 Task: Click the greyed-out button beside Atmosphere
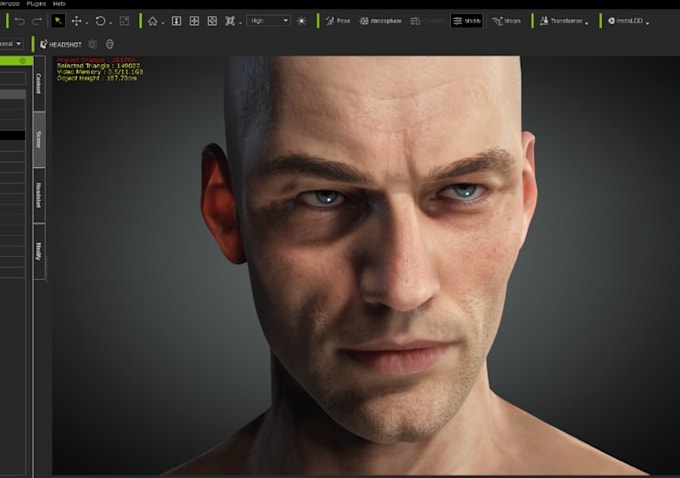(x=426, y=21)
